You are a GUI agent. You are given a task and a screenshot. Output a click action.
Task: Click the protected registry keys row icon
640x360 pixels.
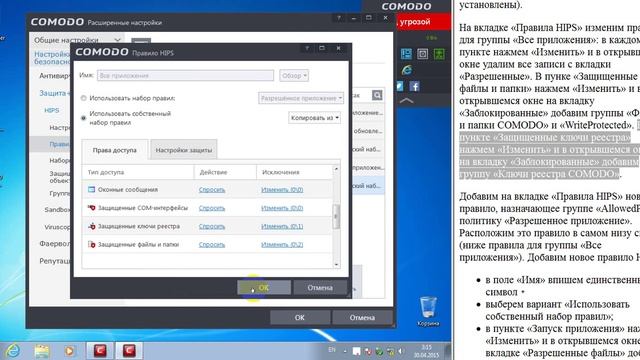tap(91, 226)
